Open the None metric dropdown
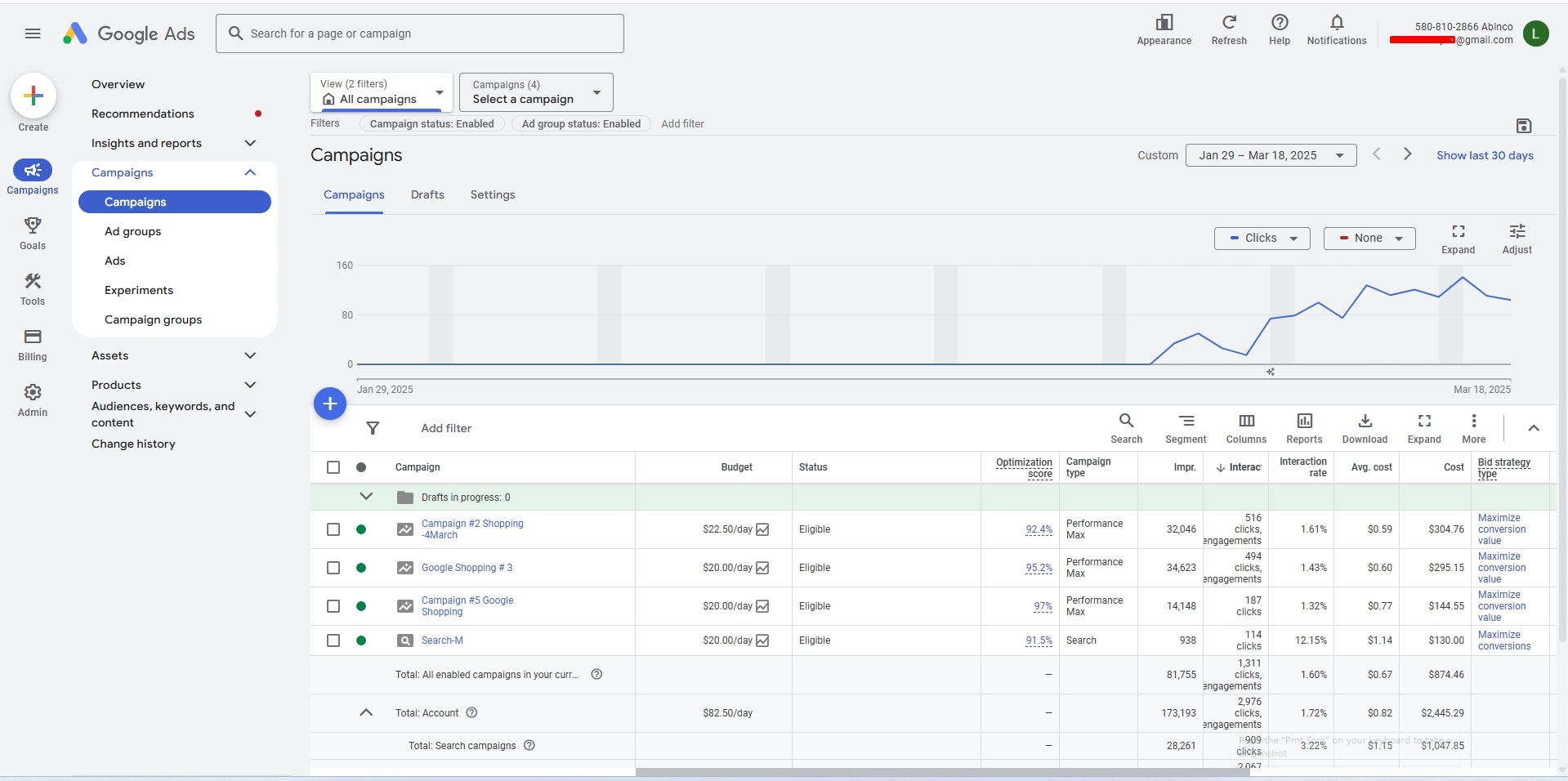Viewport: 1568px width, 781px height. (1369, 239)
